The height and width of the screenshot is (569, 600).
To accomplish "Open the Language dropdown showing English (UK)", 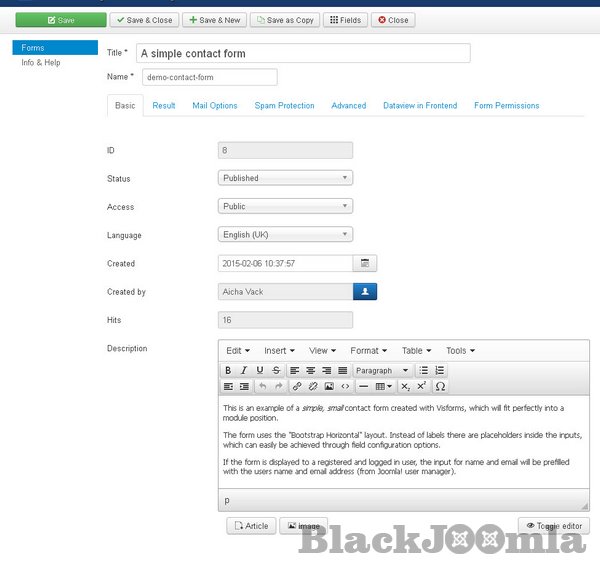I will [285, 235].
